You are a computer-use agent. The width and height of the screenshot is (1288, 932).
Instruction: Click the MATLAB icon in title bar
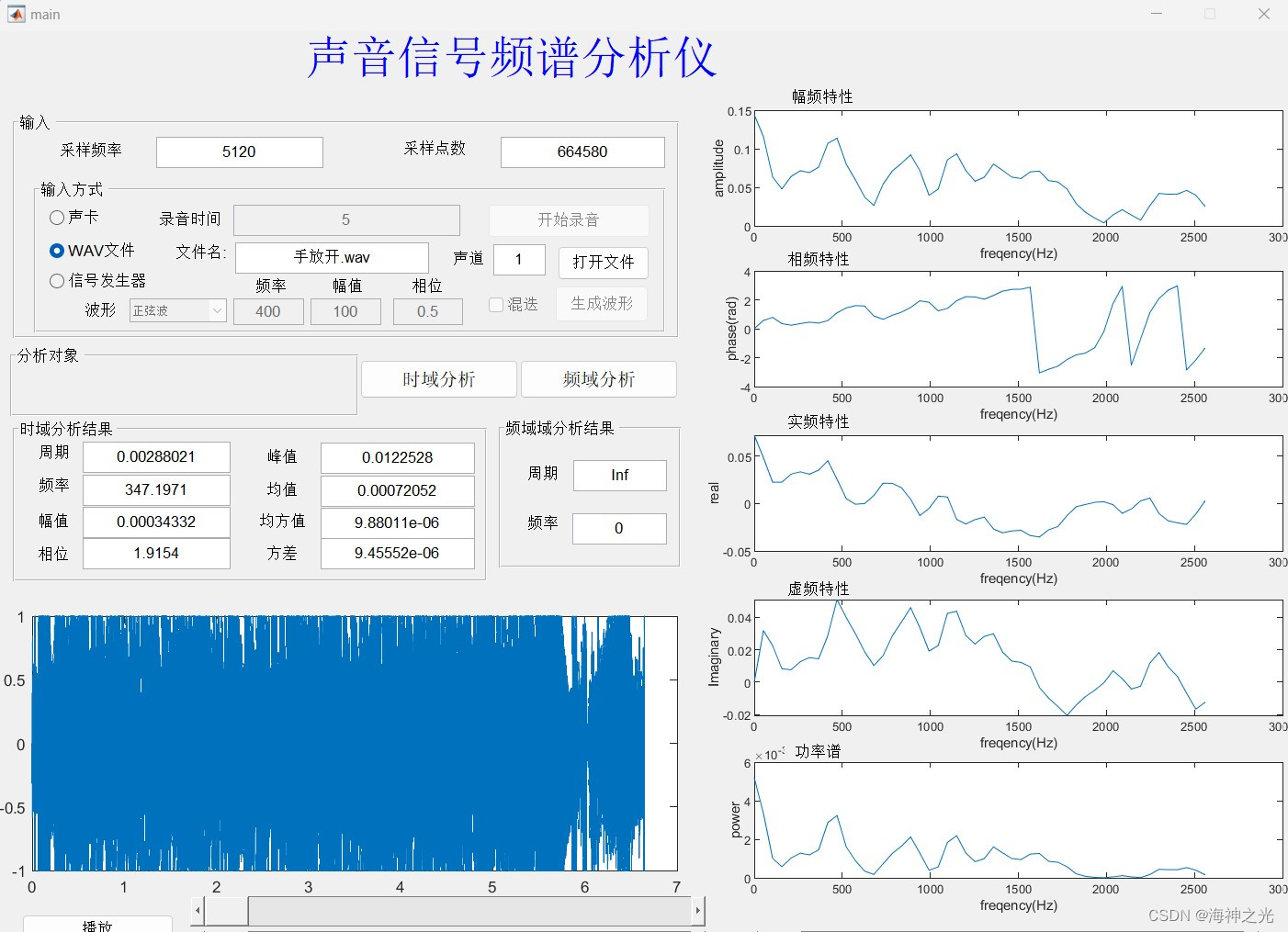tap(17, 14)
